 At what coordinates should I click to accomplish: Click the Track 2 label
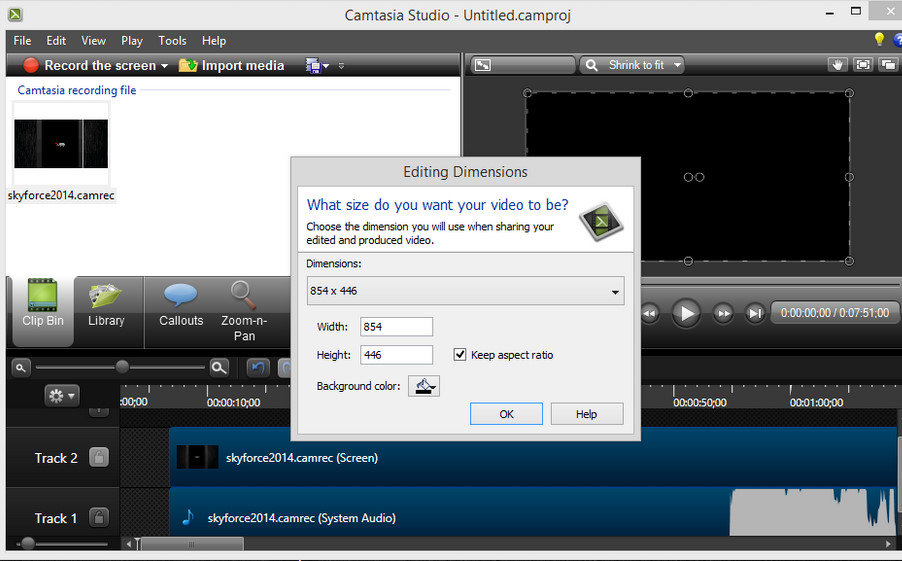[56, 458]
